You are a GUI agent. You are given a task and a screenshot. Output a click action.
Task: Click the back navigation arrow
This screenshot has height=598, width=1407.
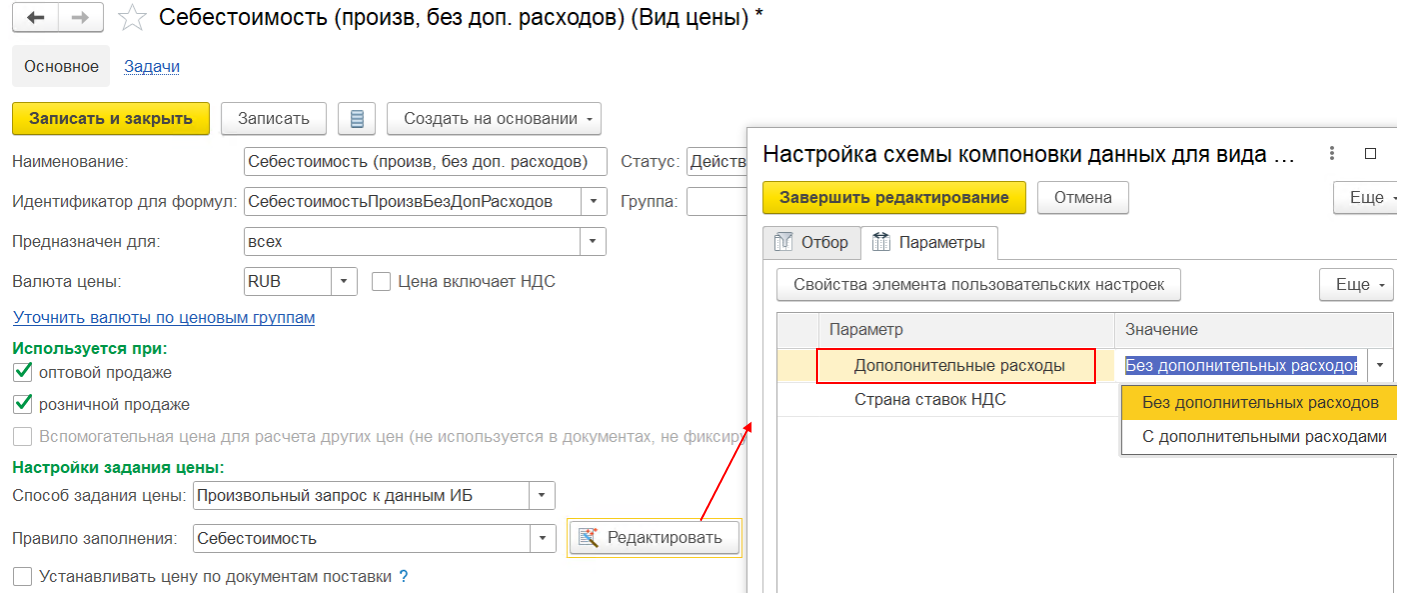pos(35,18)
